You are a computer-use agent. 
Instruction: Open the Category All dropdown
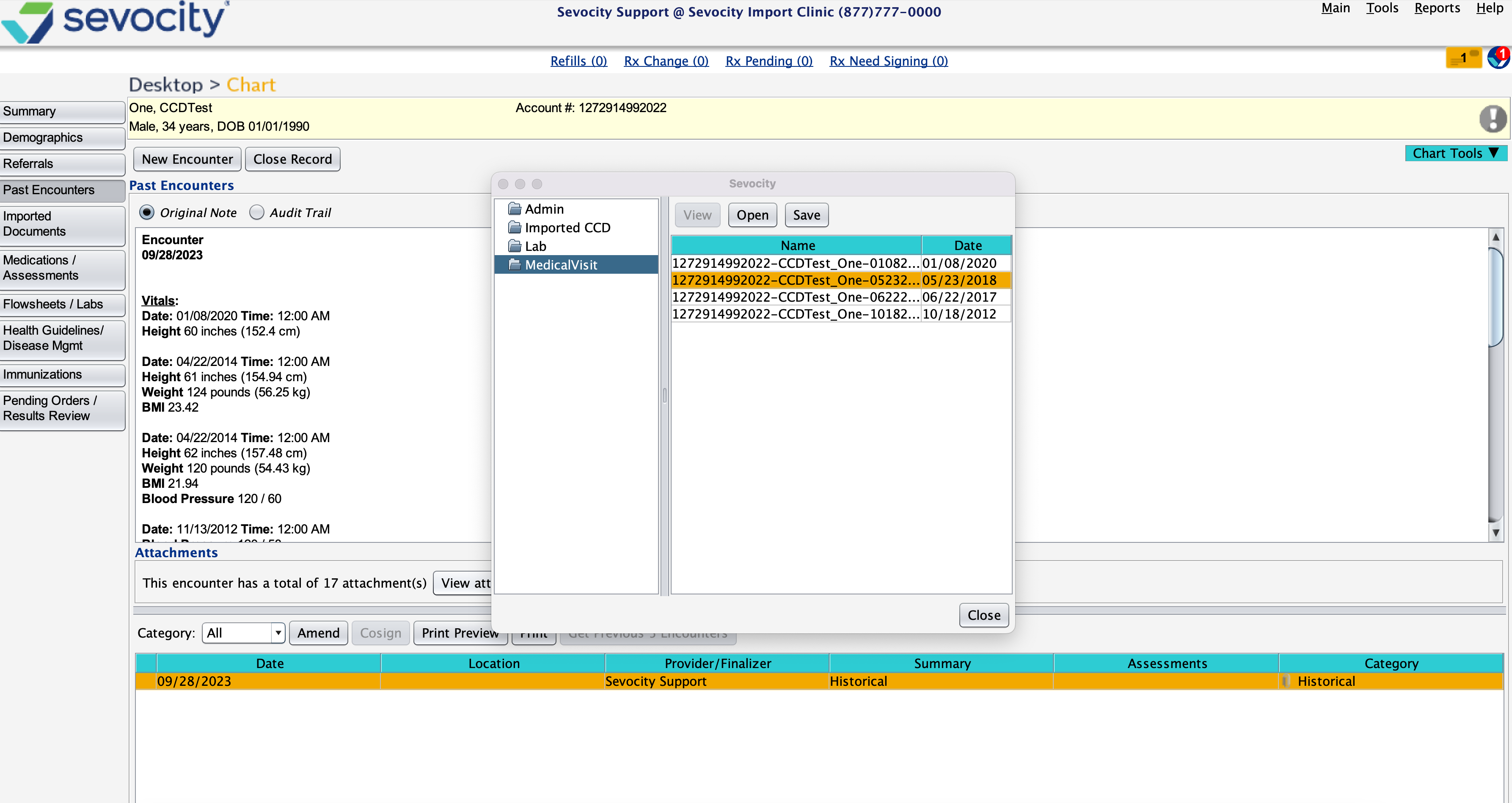tap(243, 633)
